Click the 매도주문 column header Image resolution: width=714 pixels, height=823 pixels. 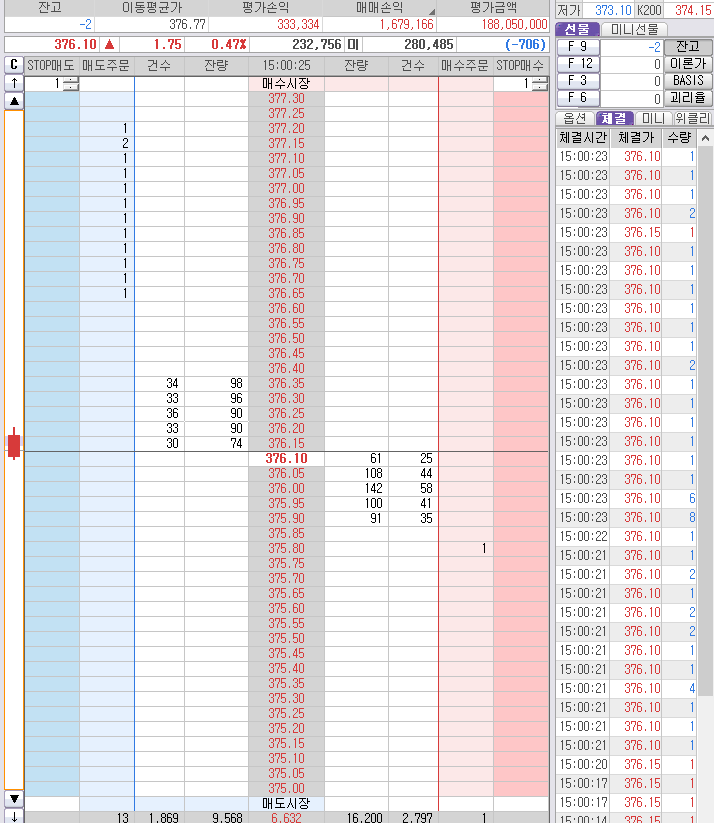pyautogui.click(x=106, y=66)
